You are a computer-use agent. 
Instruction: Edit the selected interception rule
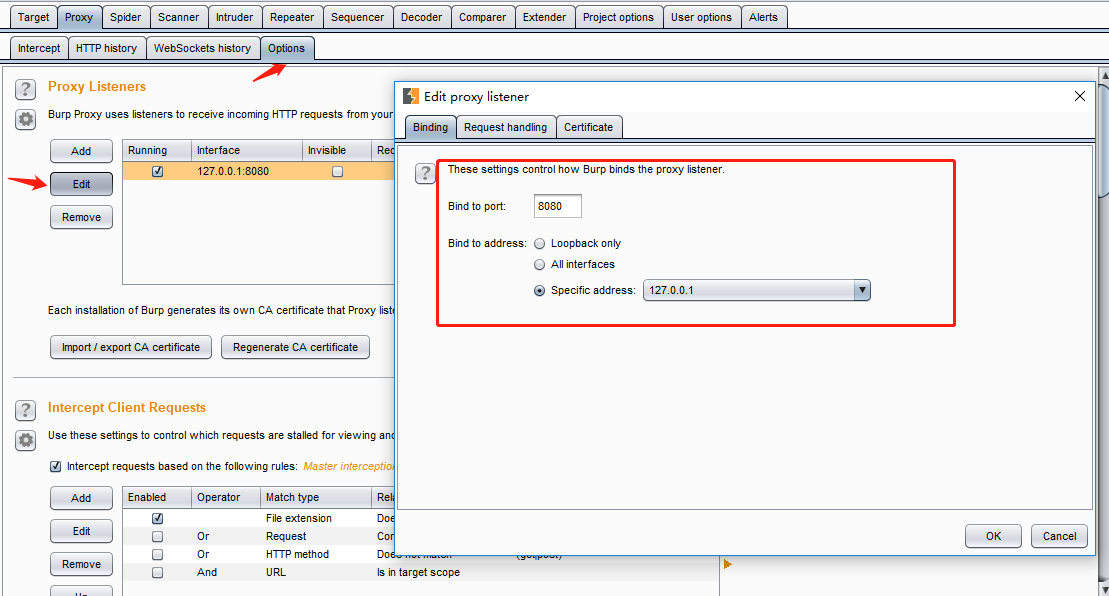81,531
